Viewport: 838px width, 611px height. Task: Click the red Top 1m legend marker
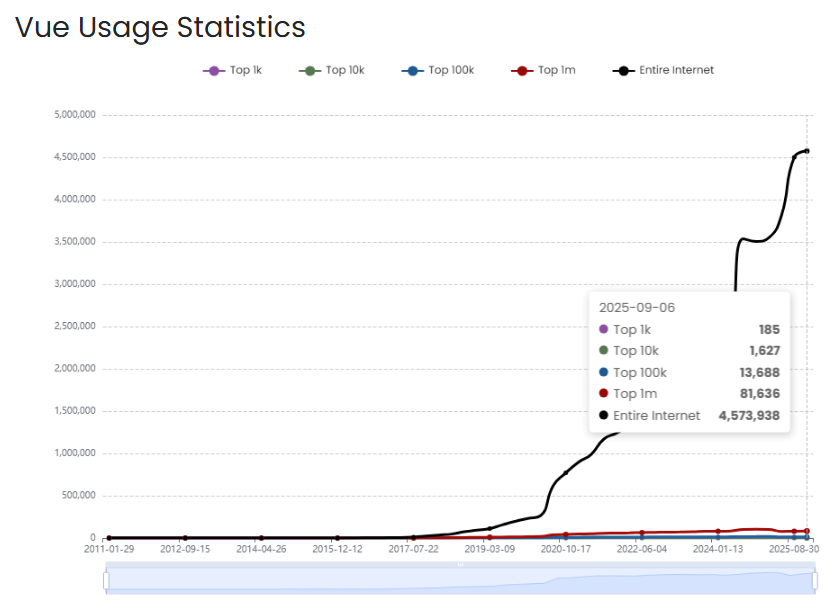pyautogui.click(x=520, y=70)
